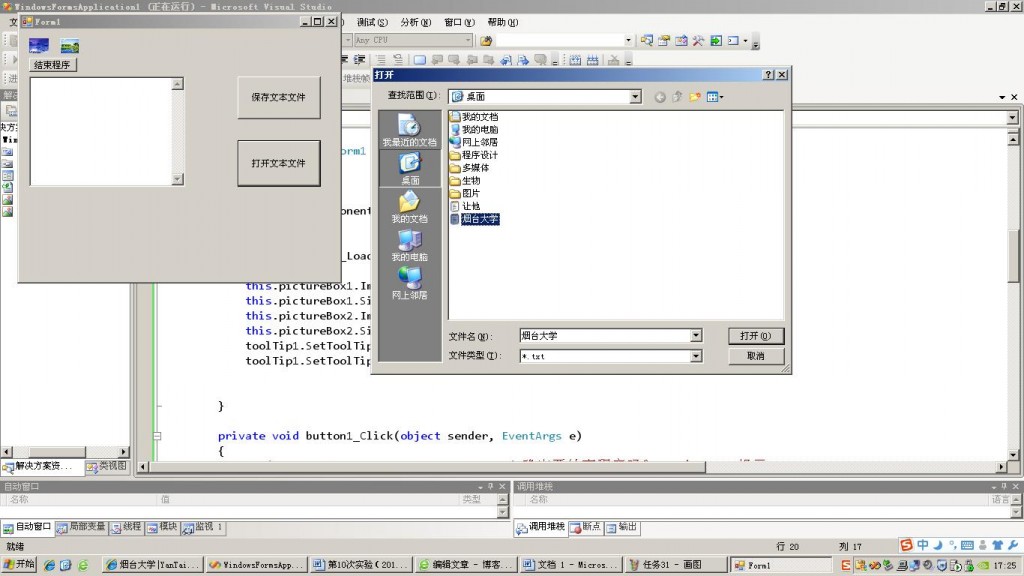Image resolution: width=1024 pixels, height=576 pixels.
Task: Open the Properties window toolbar icon
Action: click(x=664, y=40)
